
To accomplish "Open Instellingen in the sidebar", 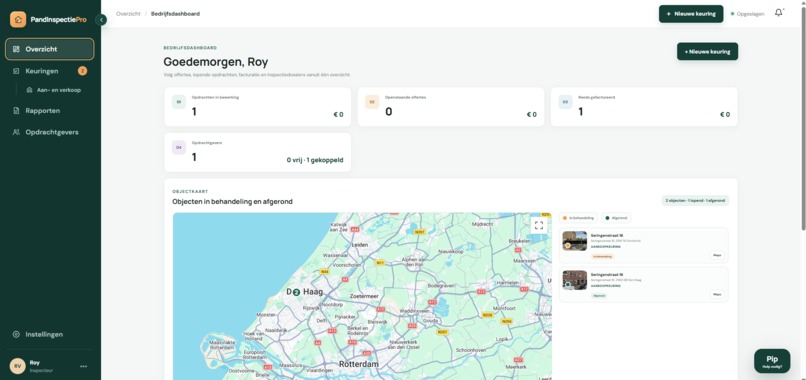I will pos(50,334).
